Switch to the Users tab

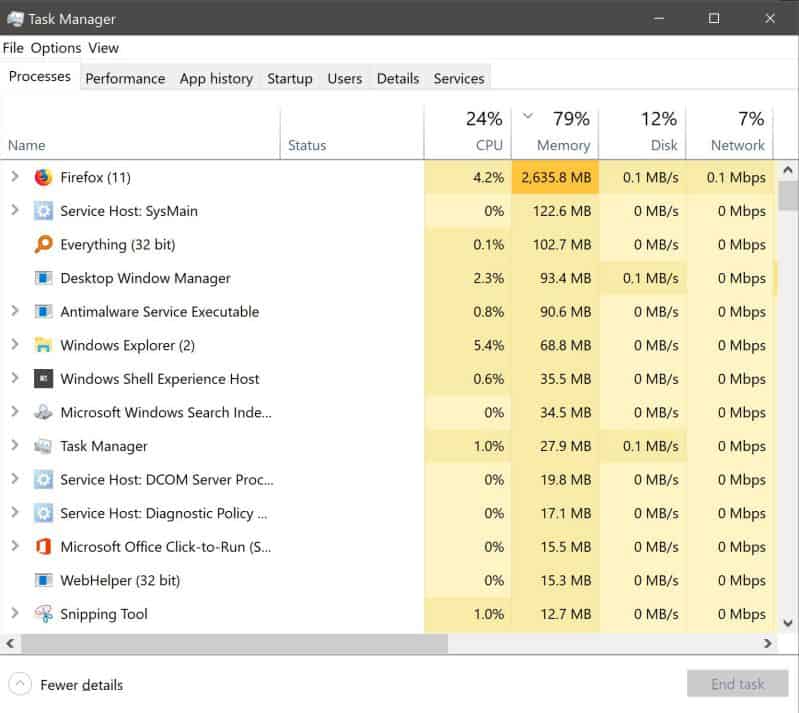tap(345, 78)
